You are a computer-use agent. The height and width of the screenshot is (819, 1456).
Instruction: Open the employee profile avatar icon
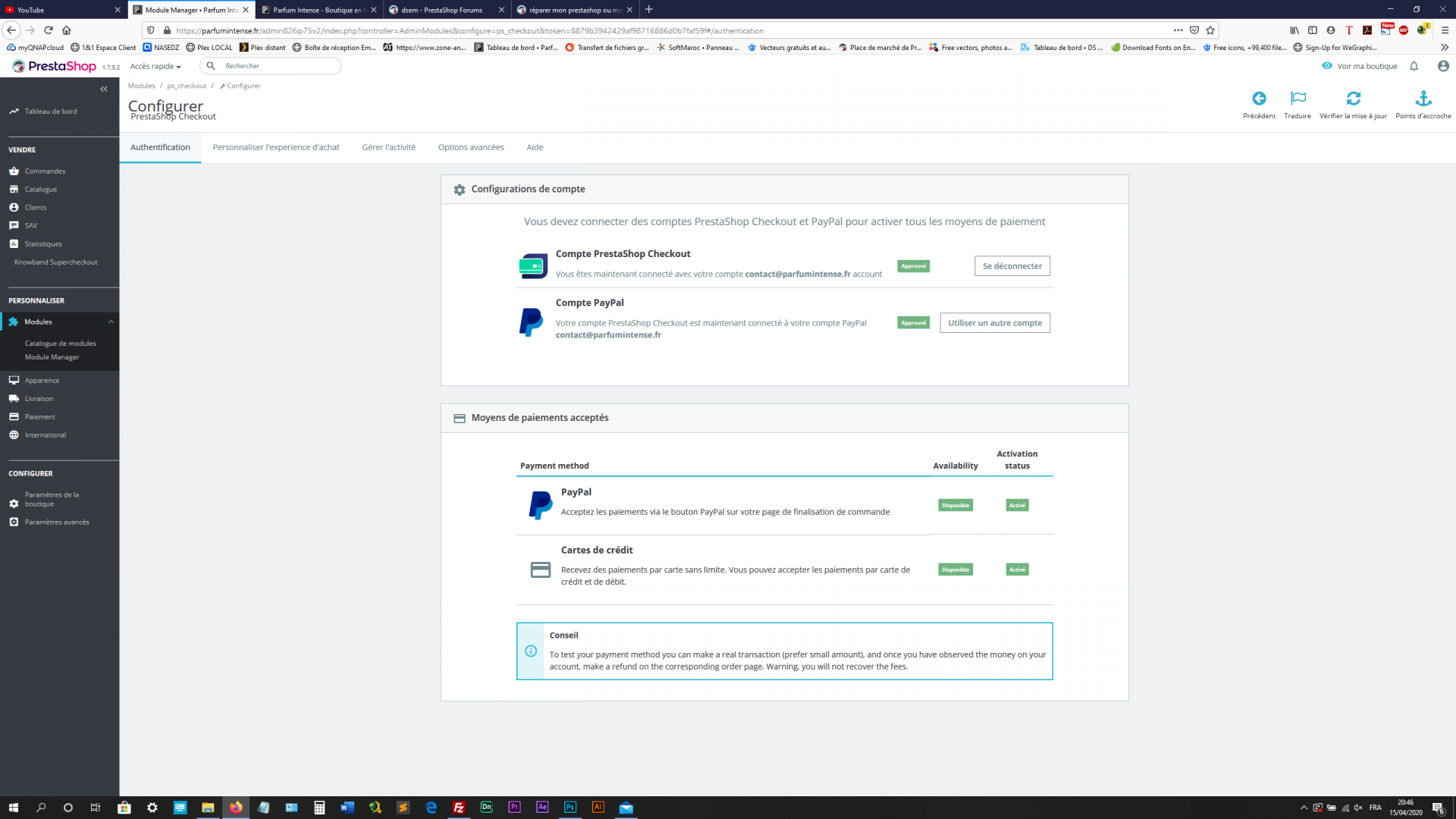[x=1443, y=66]
